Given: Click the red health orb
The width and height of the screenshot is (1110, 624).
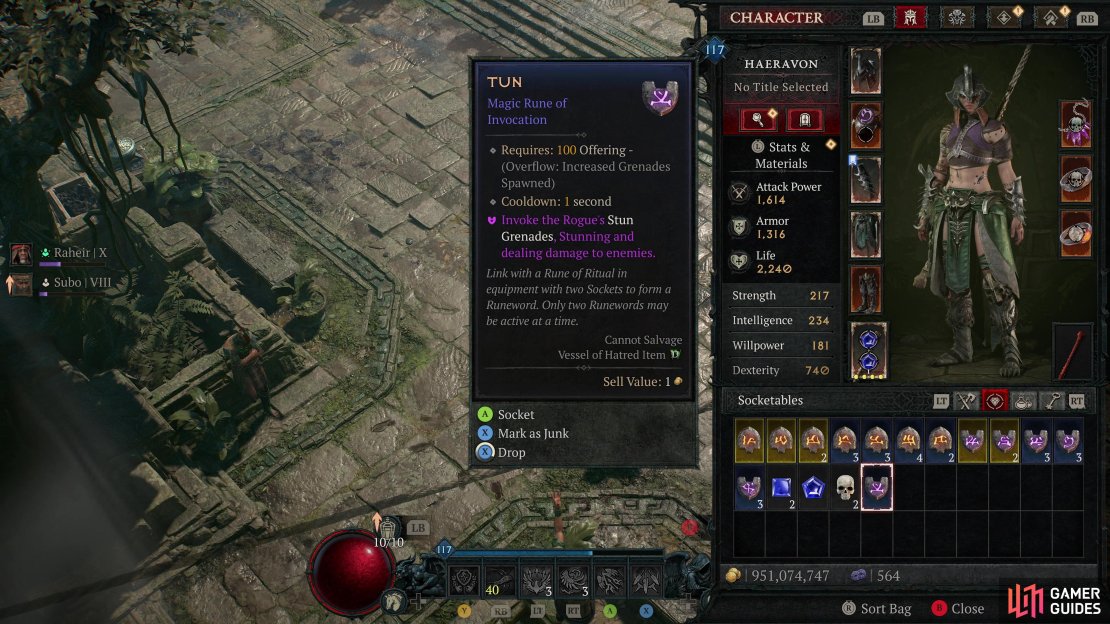Looking at the screenshot, I should click(x=350, y=572).
